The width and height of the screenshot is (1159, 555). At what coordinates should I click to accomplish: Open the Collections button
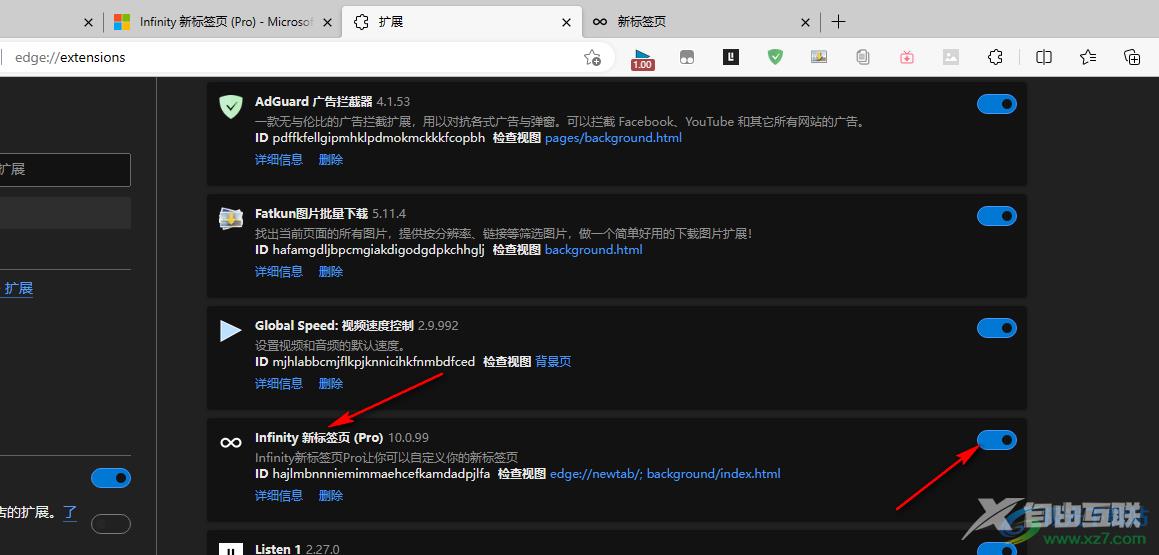point(1132,57)
